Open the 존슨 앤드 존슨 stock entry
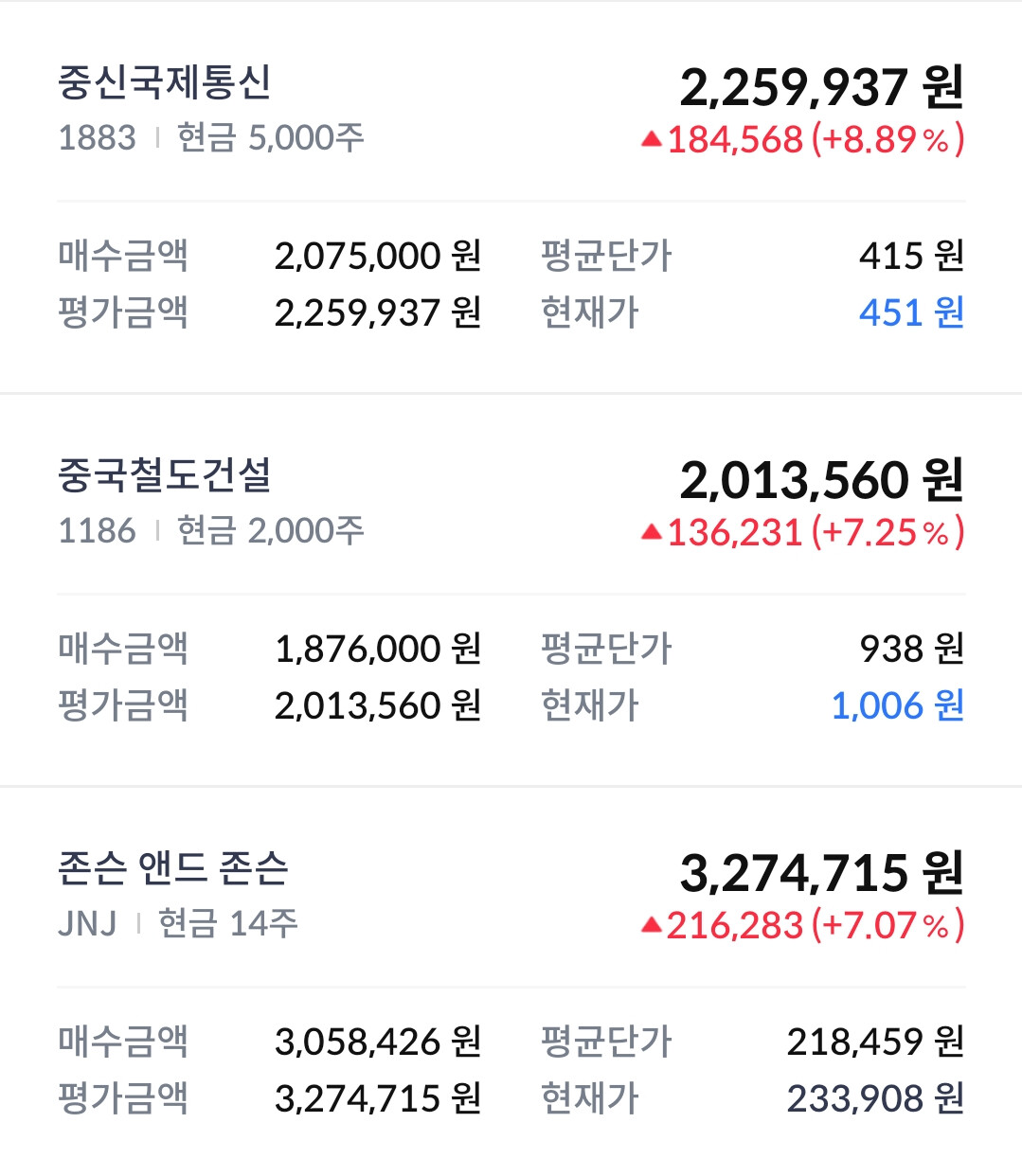The height and width of the screenshot is (1176, 1022). (172, 867)
